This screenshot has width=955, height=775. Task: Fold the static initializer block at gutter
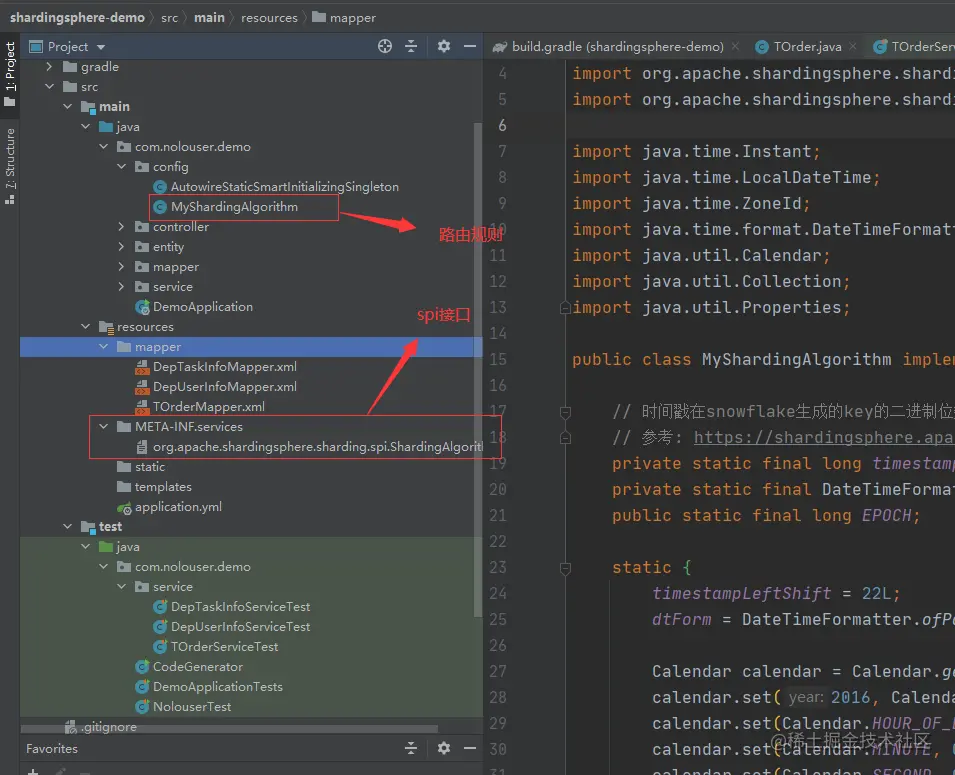pyautogui.click(x=566, y=568)
